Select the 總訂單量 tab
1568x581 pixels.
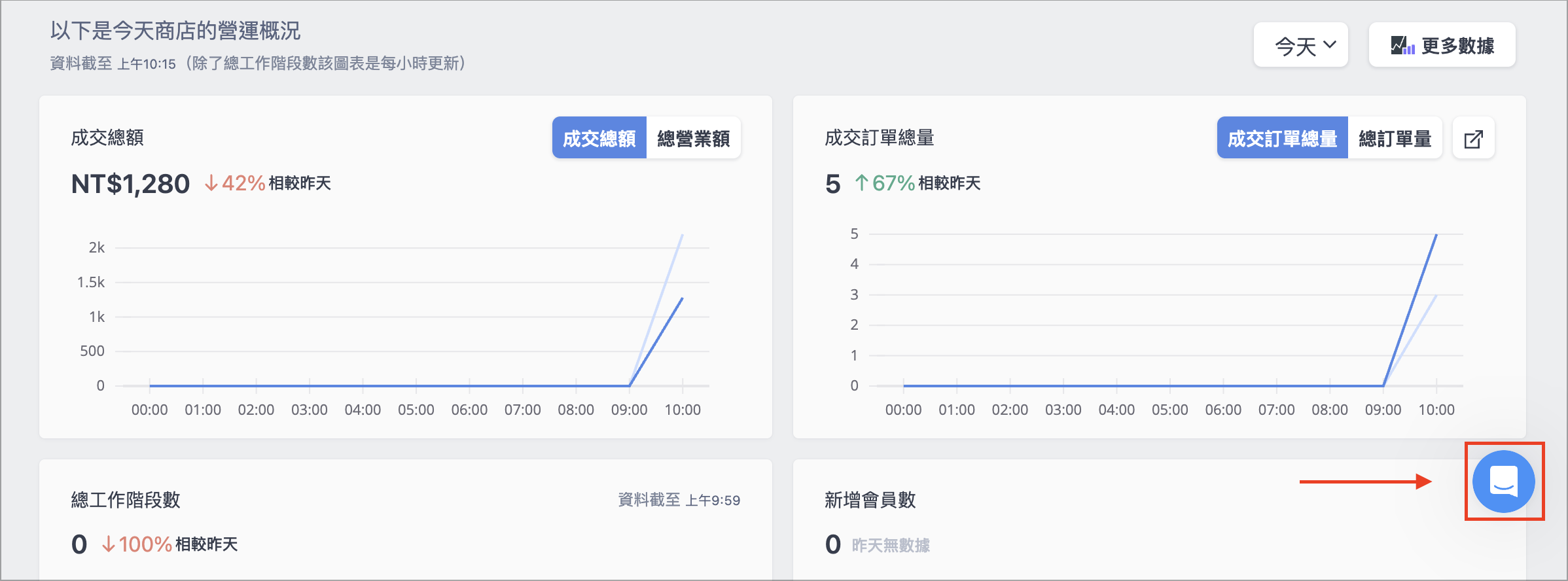(x=1395, y=138)
